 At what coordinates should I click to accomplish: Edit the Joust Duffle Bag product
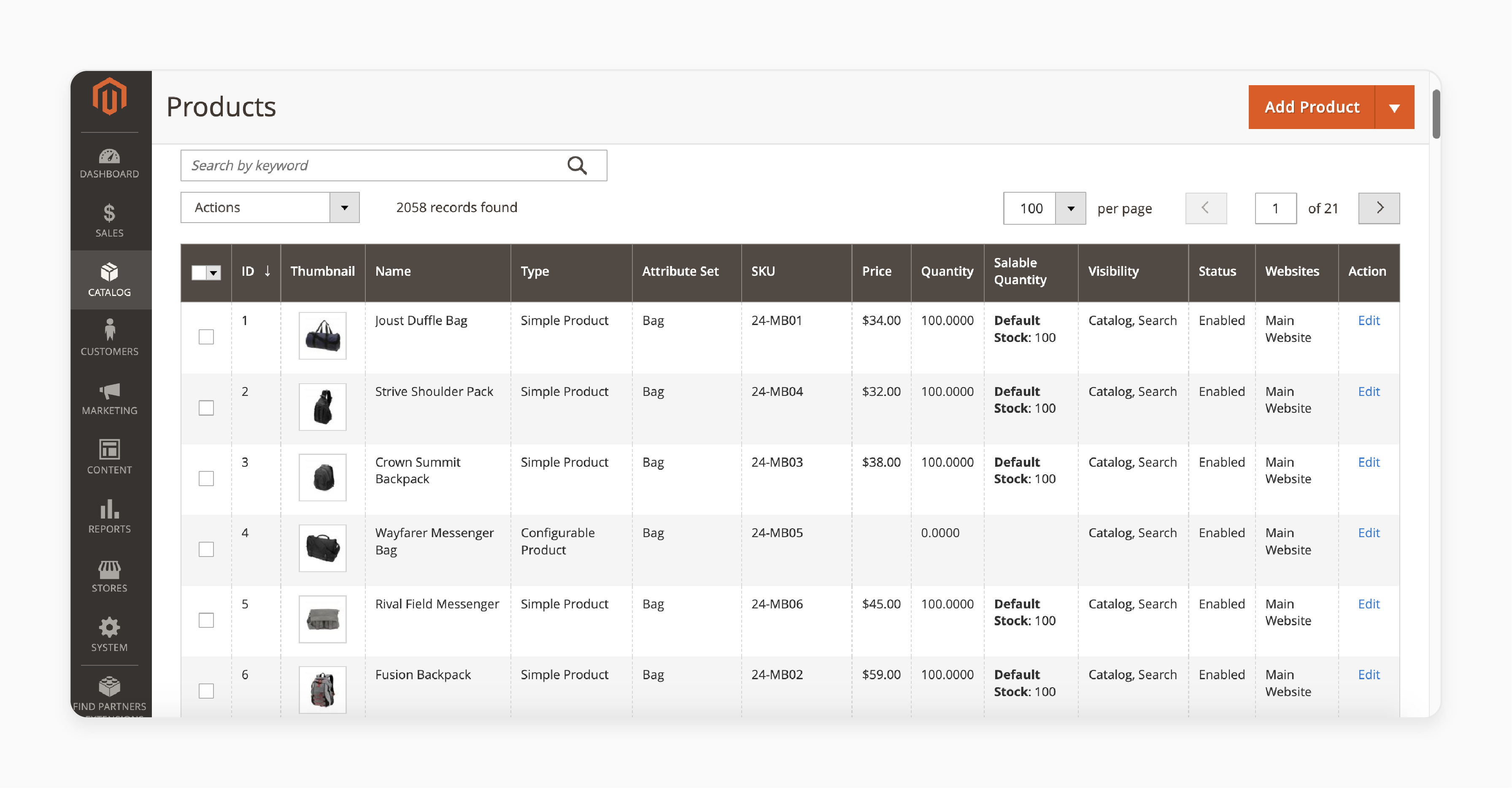click(x=1368, y=320)
